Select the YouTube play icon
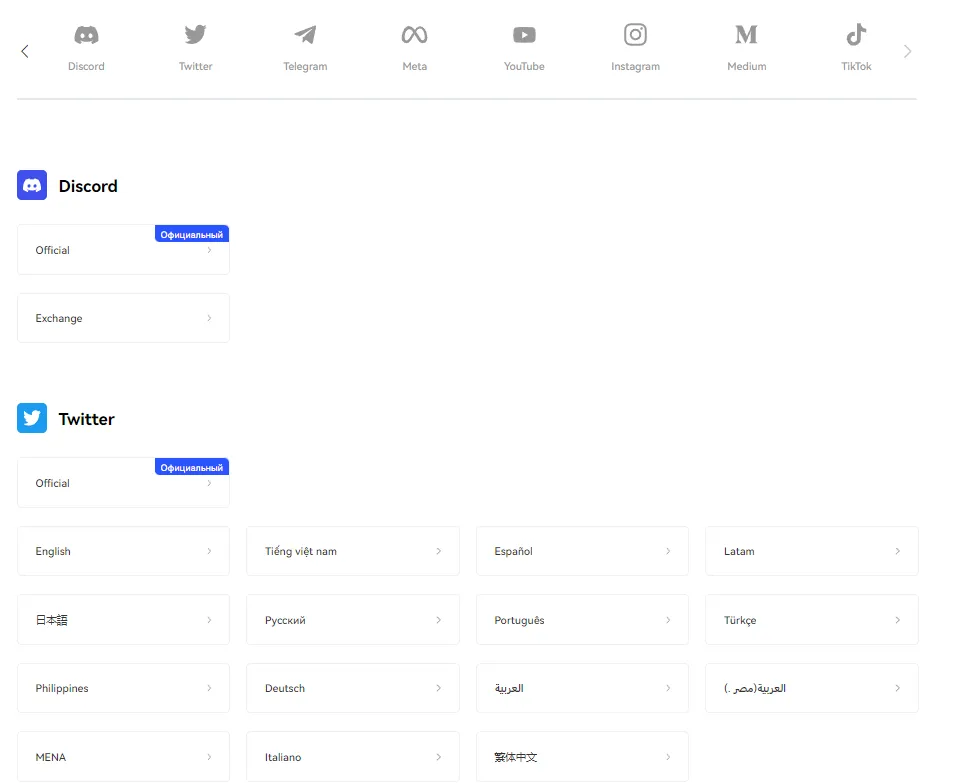This screenshot has width=955, height=783. point(524,36)
